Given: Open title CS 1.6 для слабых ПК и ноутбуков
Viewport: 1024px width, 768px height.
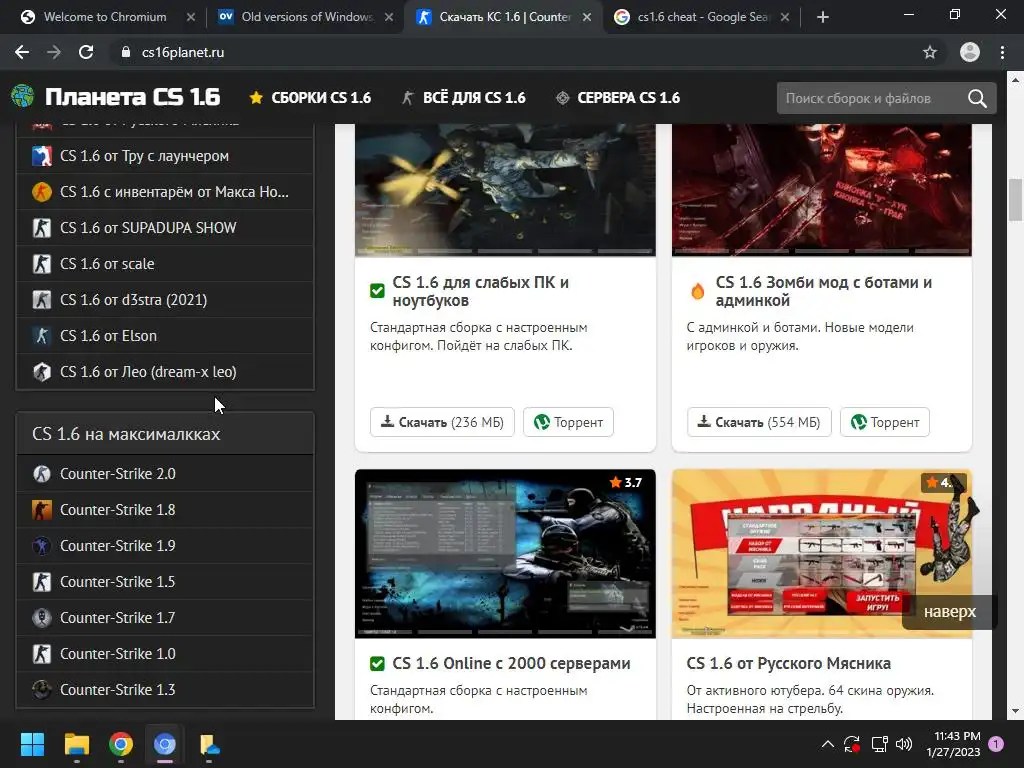Looking at the screenshot, I should coord(481,291).
